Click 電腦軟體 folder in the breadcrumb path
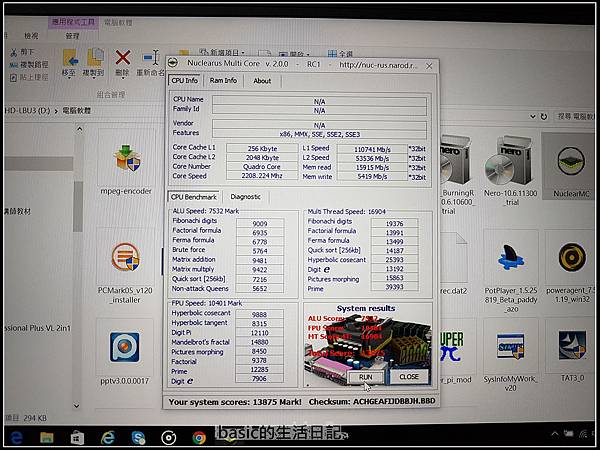Image resolution: width=600 pixels, height=450 pixels. (x=77, y=111)
